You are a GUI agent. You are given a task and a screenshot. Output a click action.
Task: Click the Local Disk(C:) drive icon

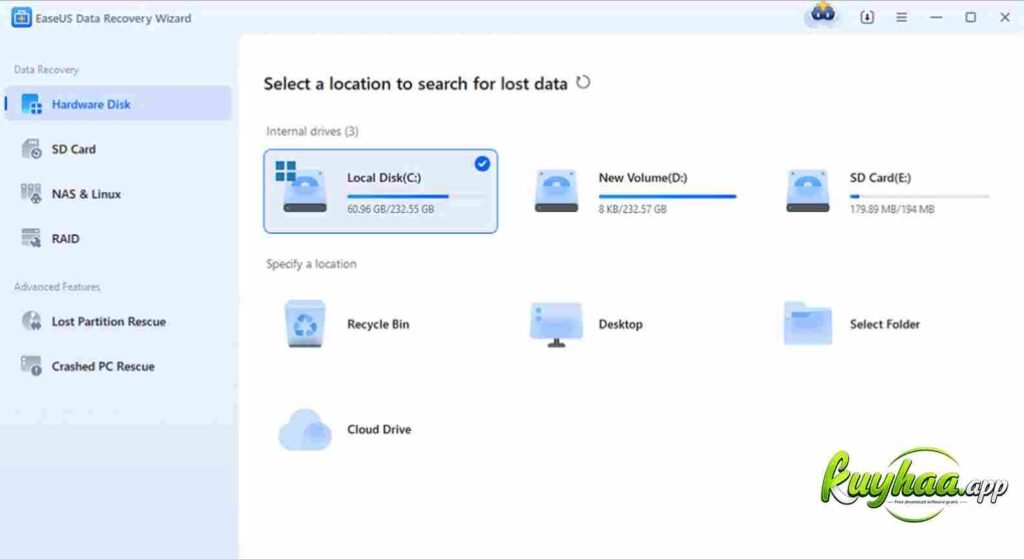301,187
